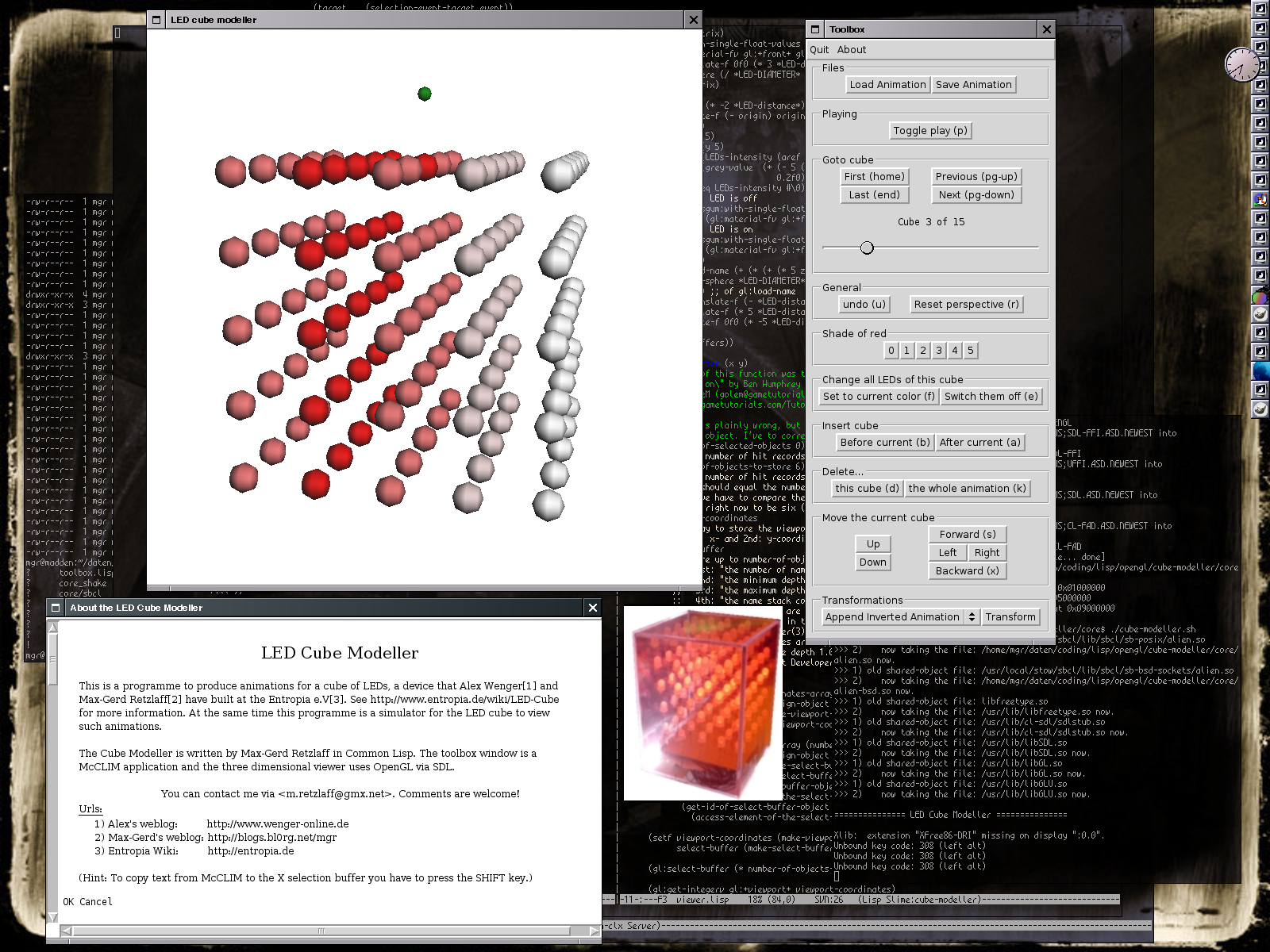Close the Toolbox window

[1046, 29]
